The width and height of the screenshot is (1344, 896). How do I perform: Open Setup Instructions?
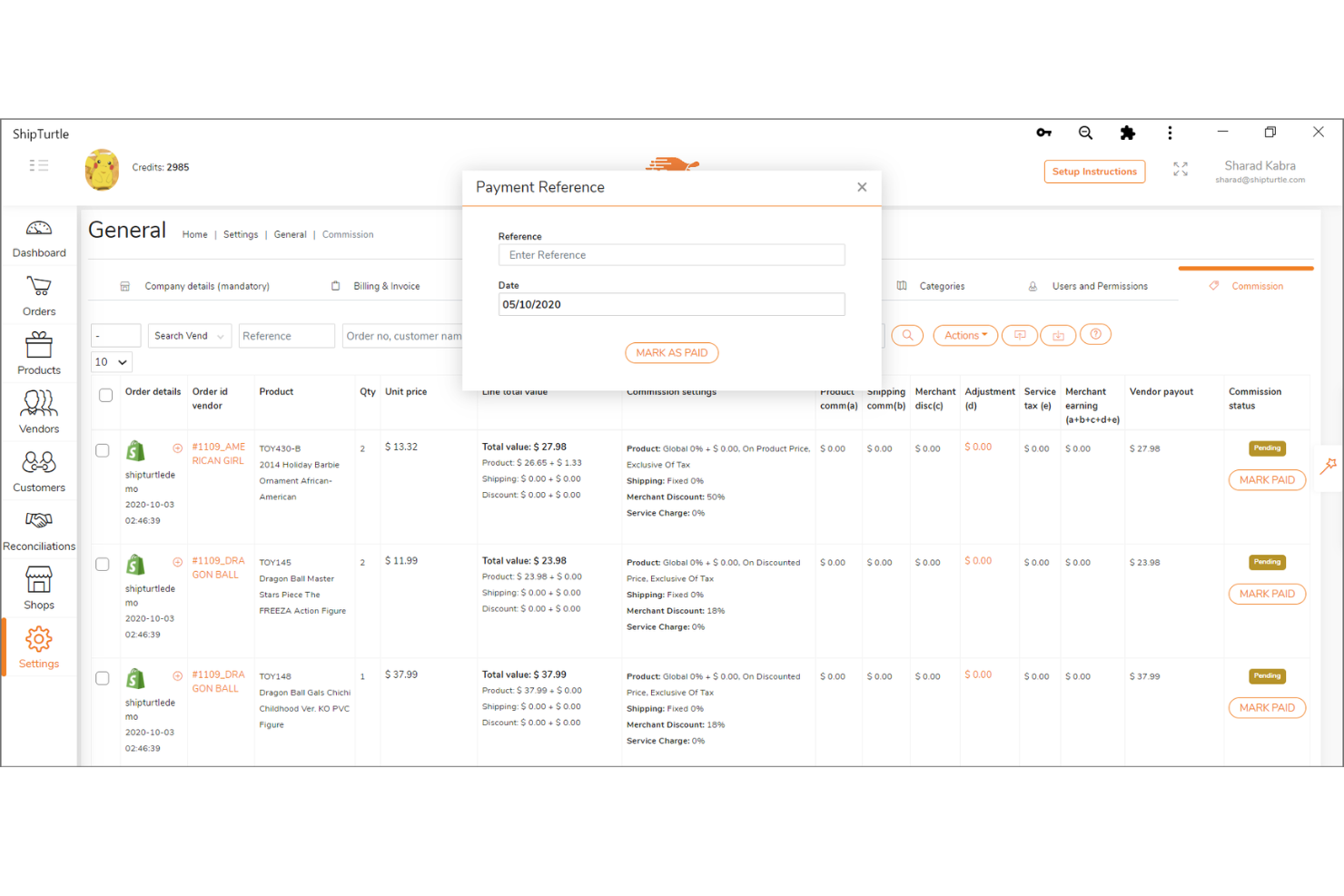(x=1094, y=171)
